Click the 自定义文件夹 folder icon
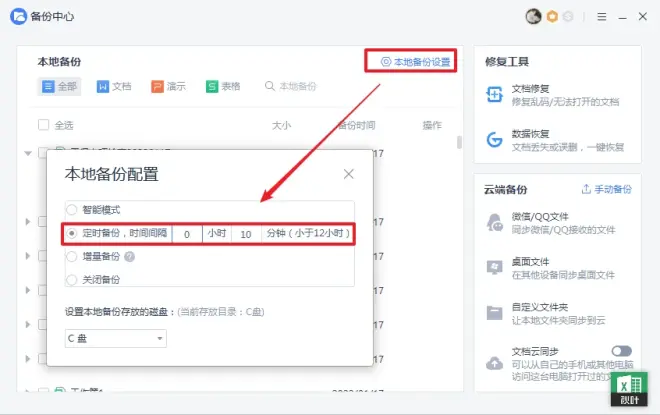Screen dimensions: 660x415 point(494,313)
